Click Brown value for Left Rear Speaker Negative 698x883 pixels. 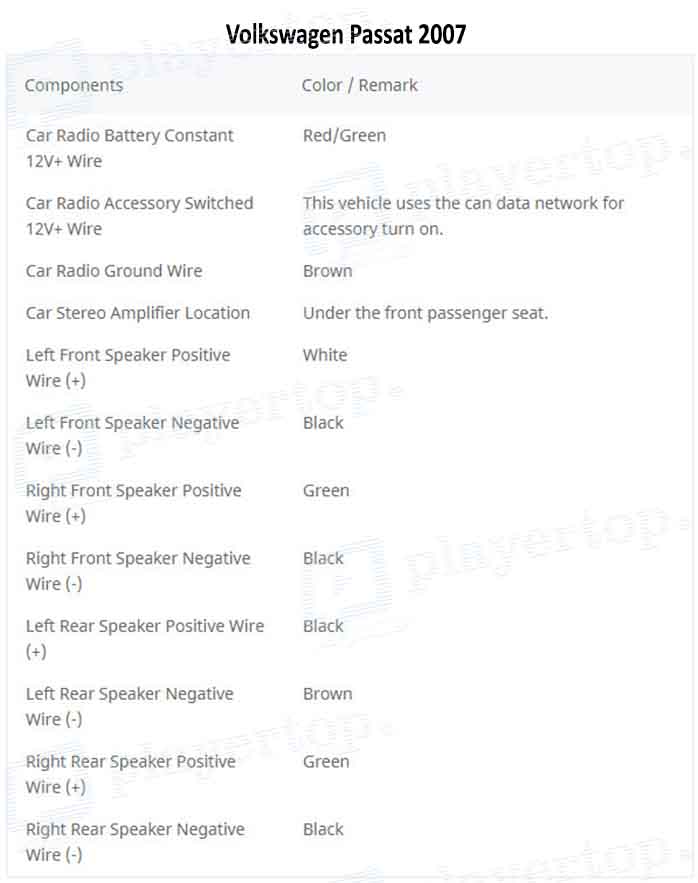tap(327, 694)
